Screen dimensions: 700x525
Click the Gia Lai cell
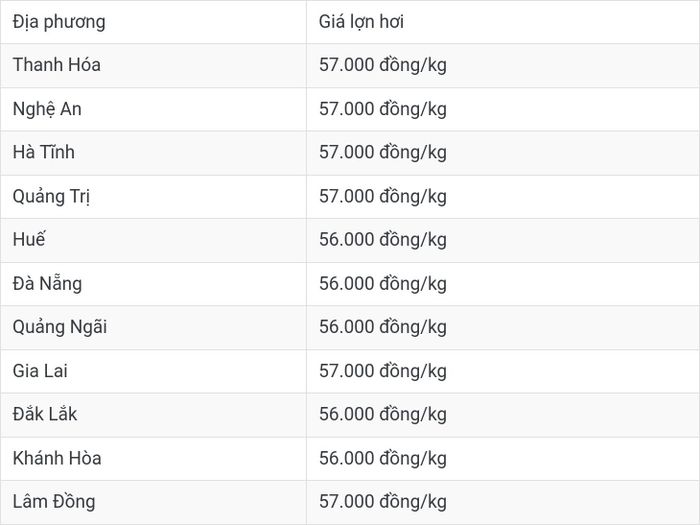[153, 371]
